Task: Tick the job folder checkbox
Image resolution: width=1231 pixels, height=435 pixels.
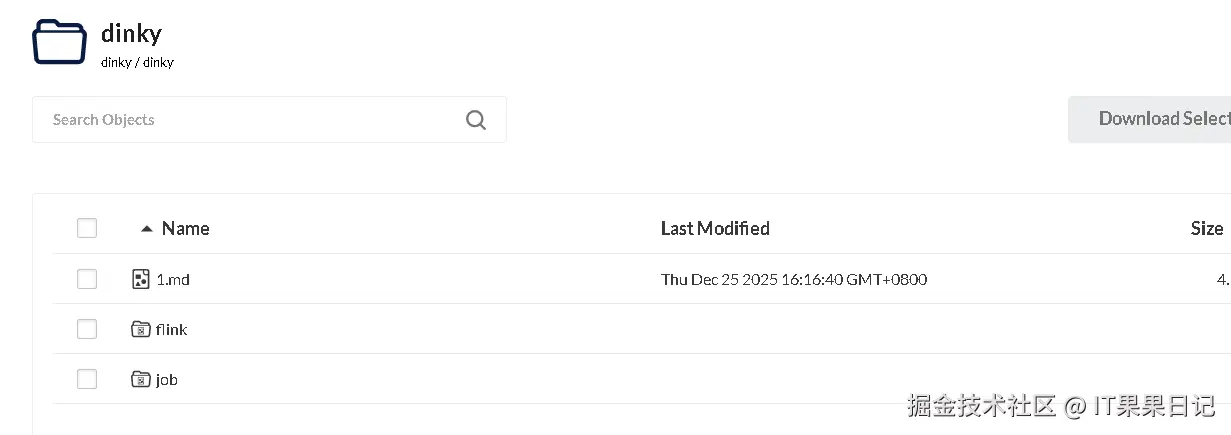Action: [x=87, y=379]
